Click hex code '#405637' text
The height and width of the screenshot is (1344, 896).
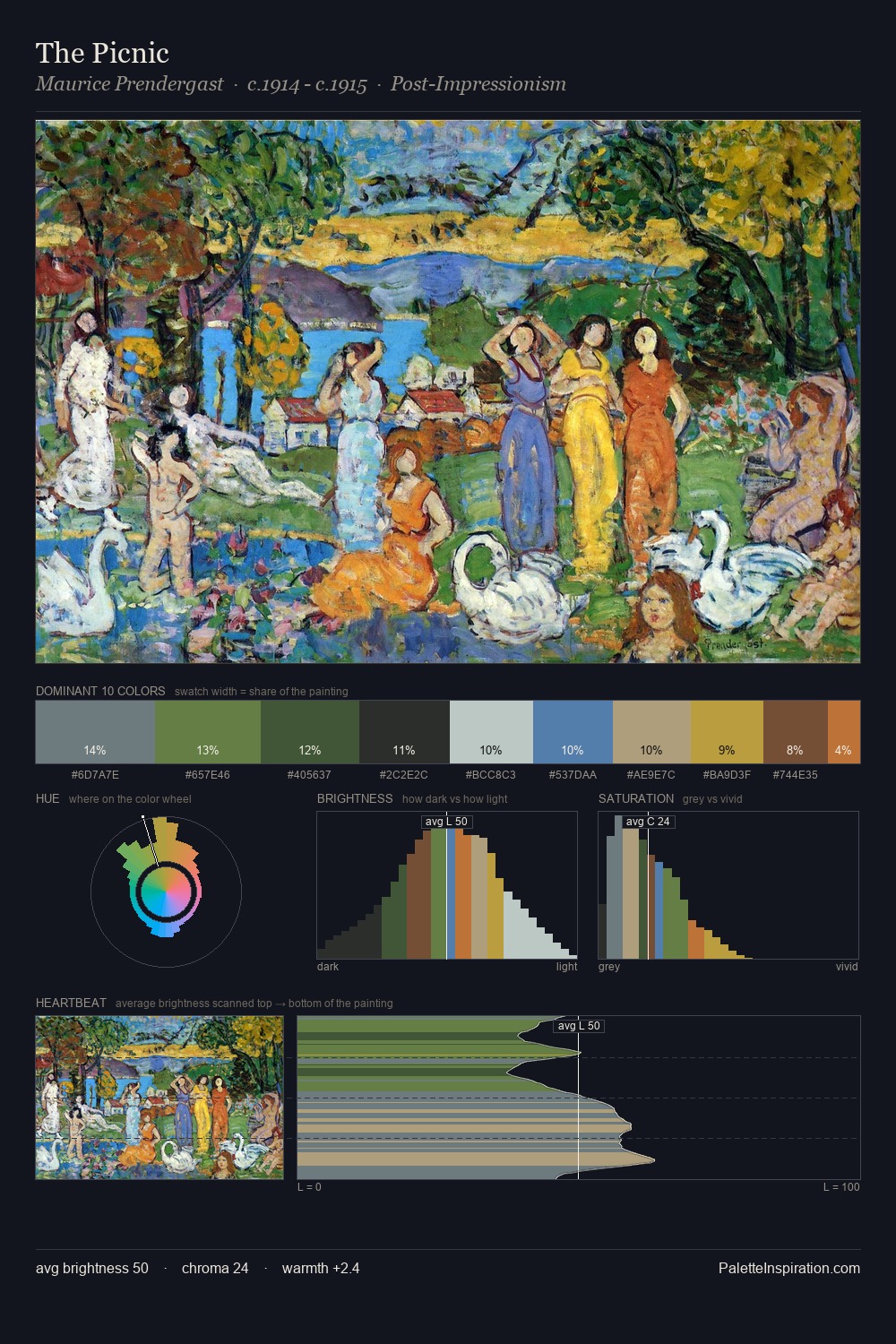[x=310, y=775]
